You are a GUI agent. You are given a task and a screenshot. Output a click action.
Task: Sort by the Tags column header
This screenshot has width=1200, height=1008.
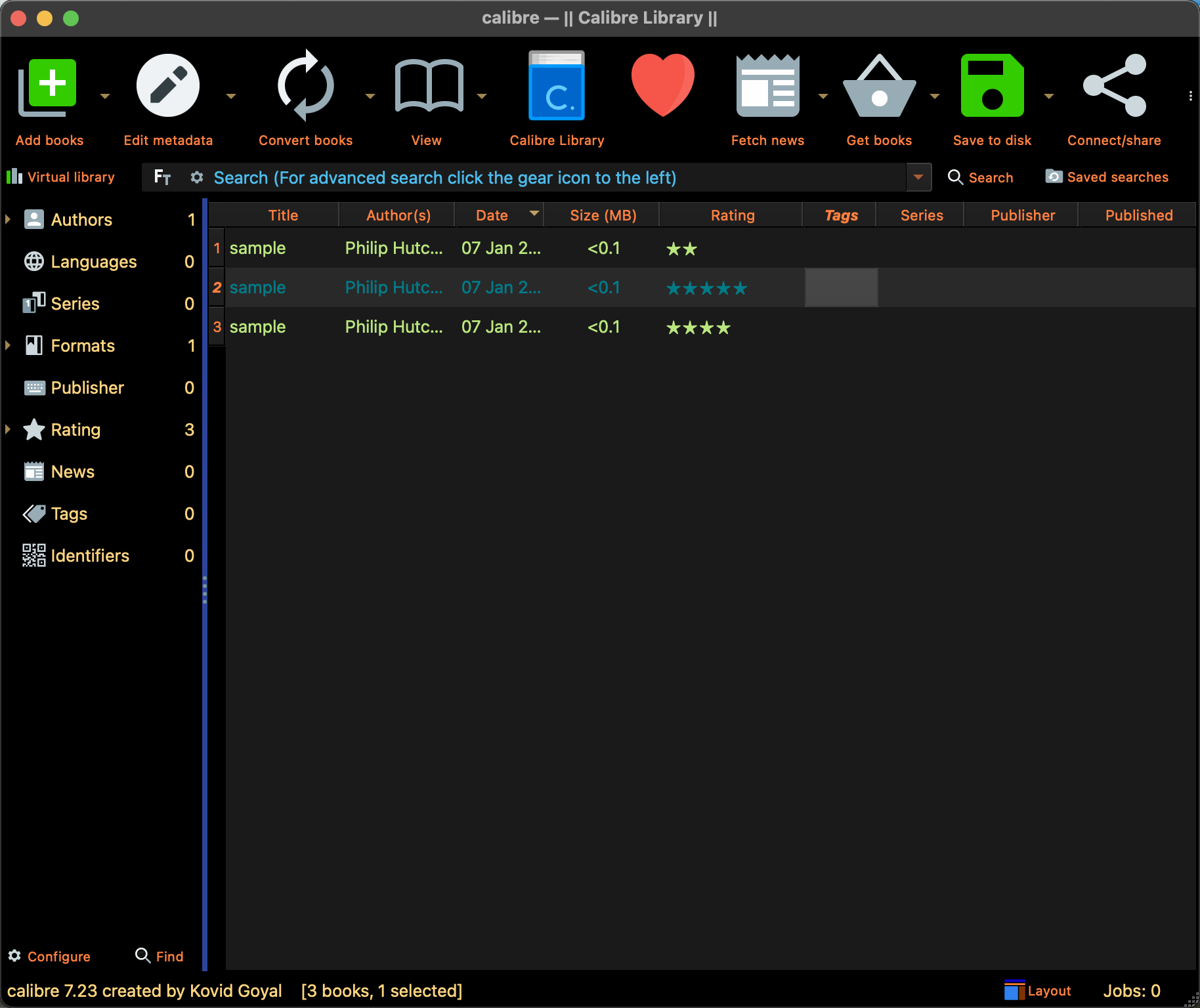(x=840, y=215)
